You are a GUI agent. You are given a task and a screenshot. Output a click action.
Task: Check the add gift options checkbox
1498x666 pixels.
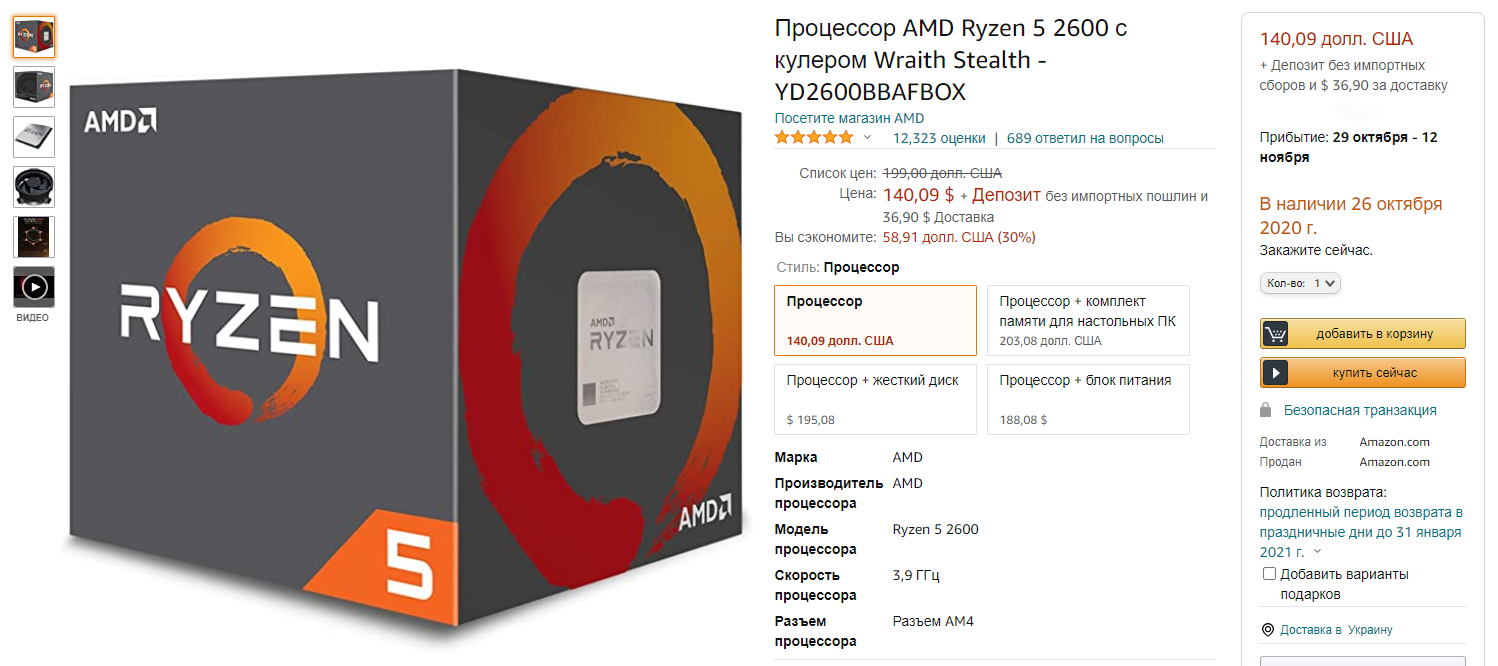pyautogui.click(x=1270, y=574)
